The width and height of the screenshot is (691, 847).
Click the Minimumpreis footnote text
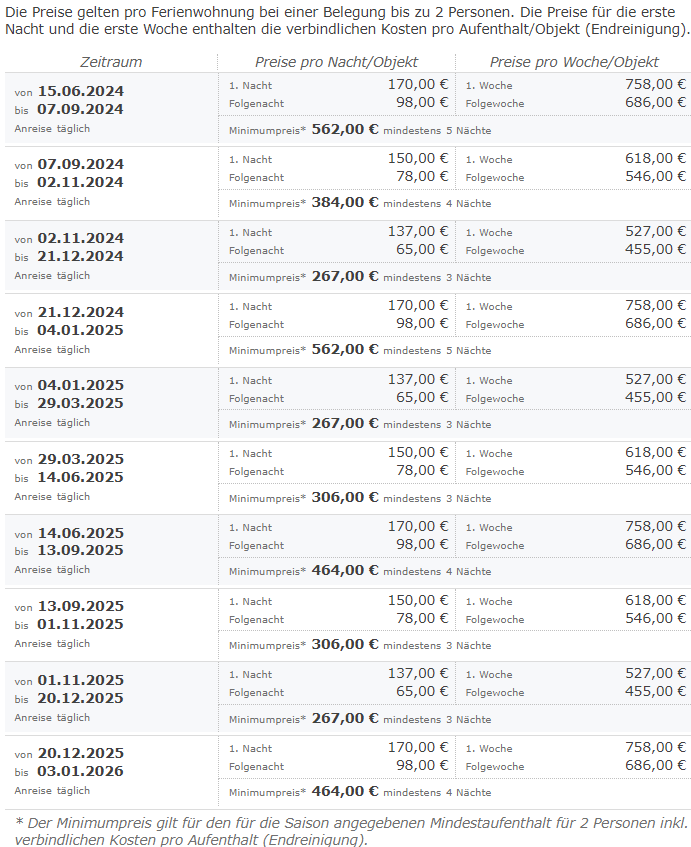[352, 832]
